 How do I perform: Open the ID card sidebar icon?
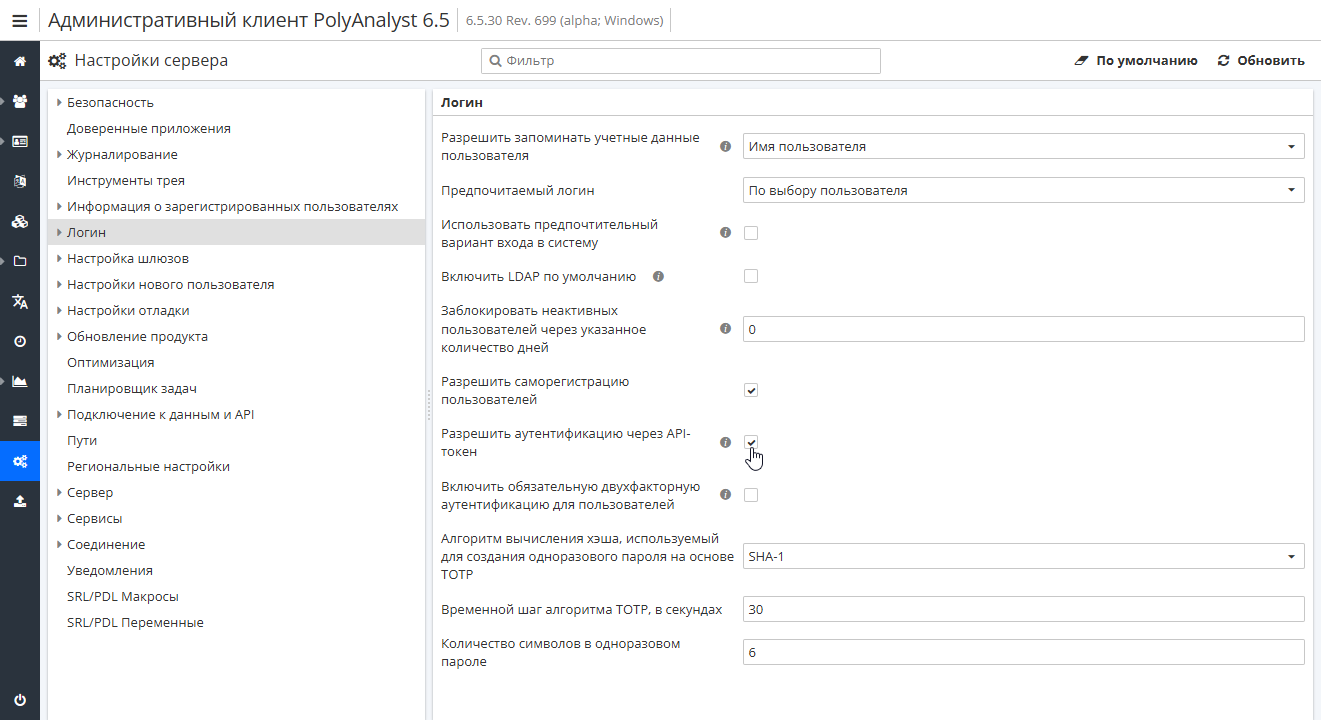pyautogui.click(x=20, y=141)
